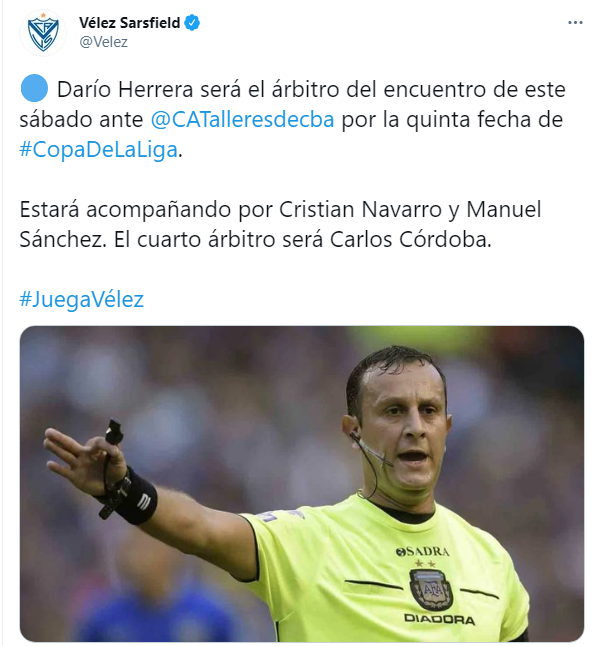The width and height of the screenshot is (595, 646).
Task: Click the referee's black wristband in photo
Action: coord(138,497)
